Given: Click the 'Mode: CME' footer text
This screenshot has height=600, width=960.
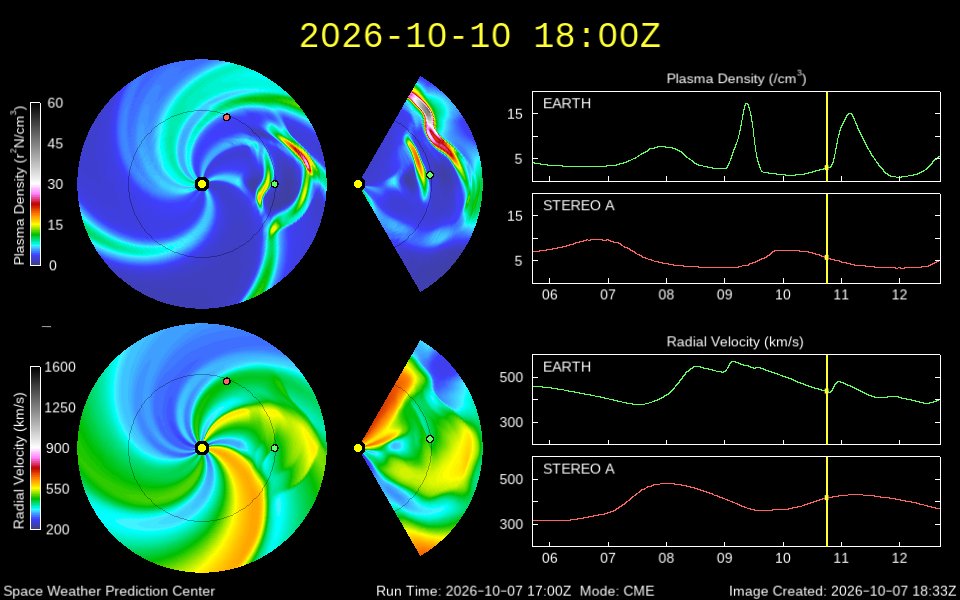Looking at the screenshot, I should [615, 591].
